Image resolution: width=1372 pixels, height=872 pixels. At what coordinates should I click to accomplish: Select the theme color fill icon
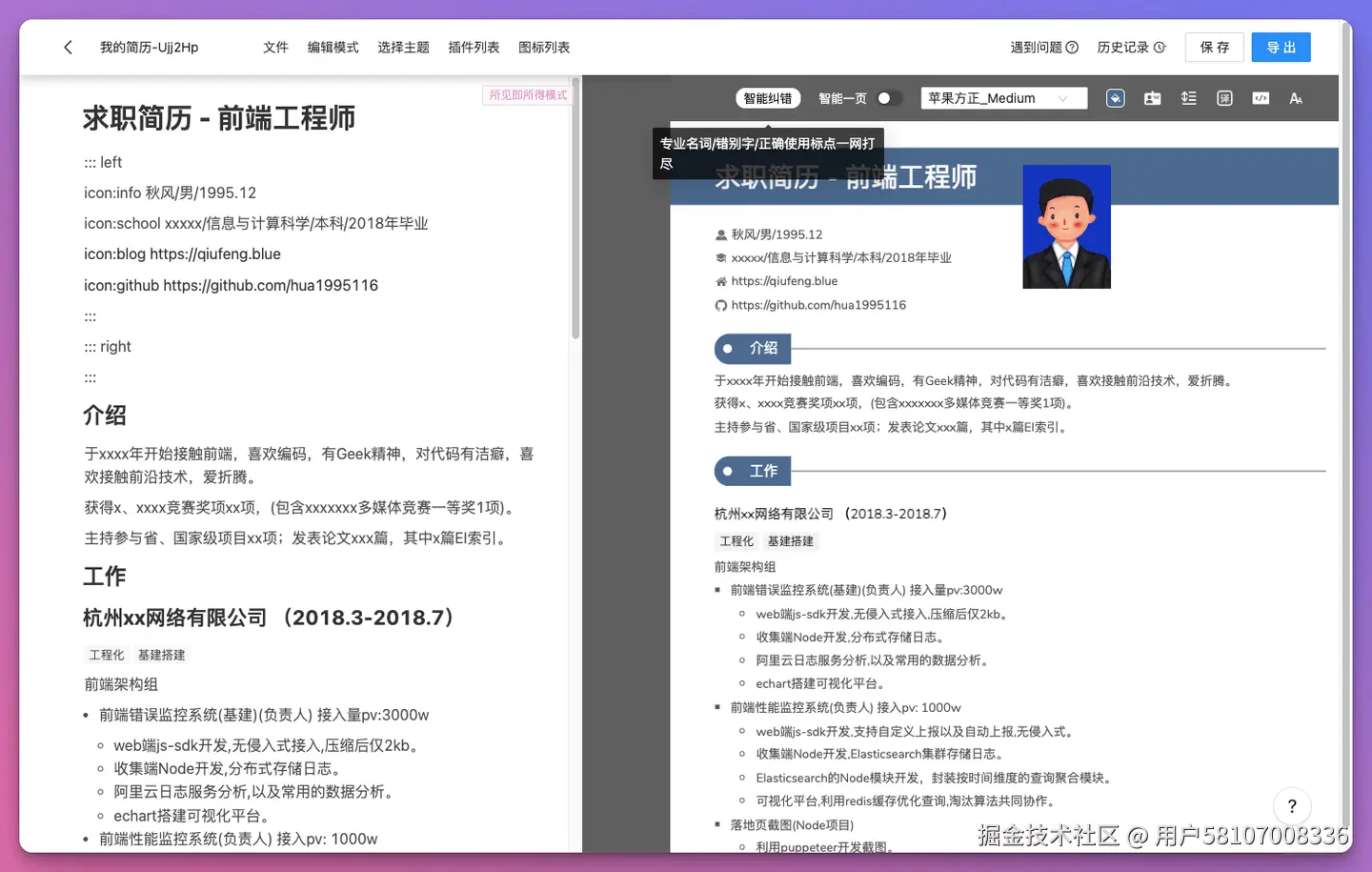pos(1115,97)
